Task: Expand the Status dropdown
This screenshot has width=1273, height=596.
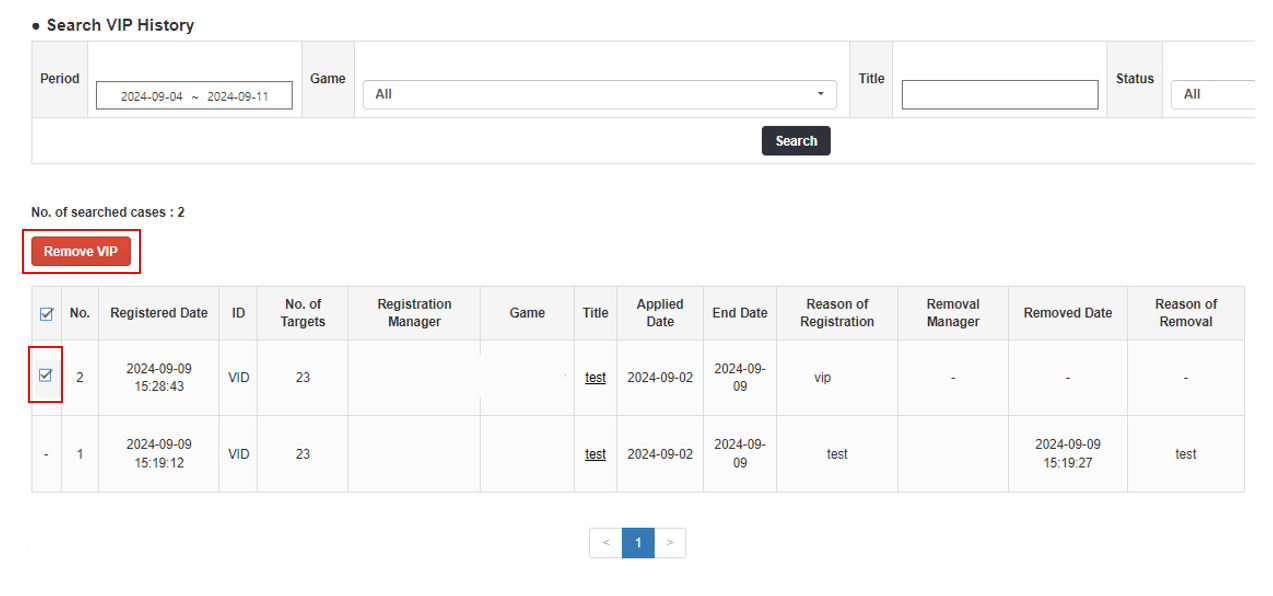Action: pos(1212,94)
